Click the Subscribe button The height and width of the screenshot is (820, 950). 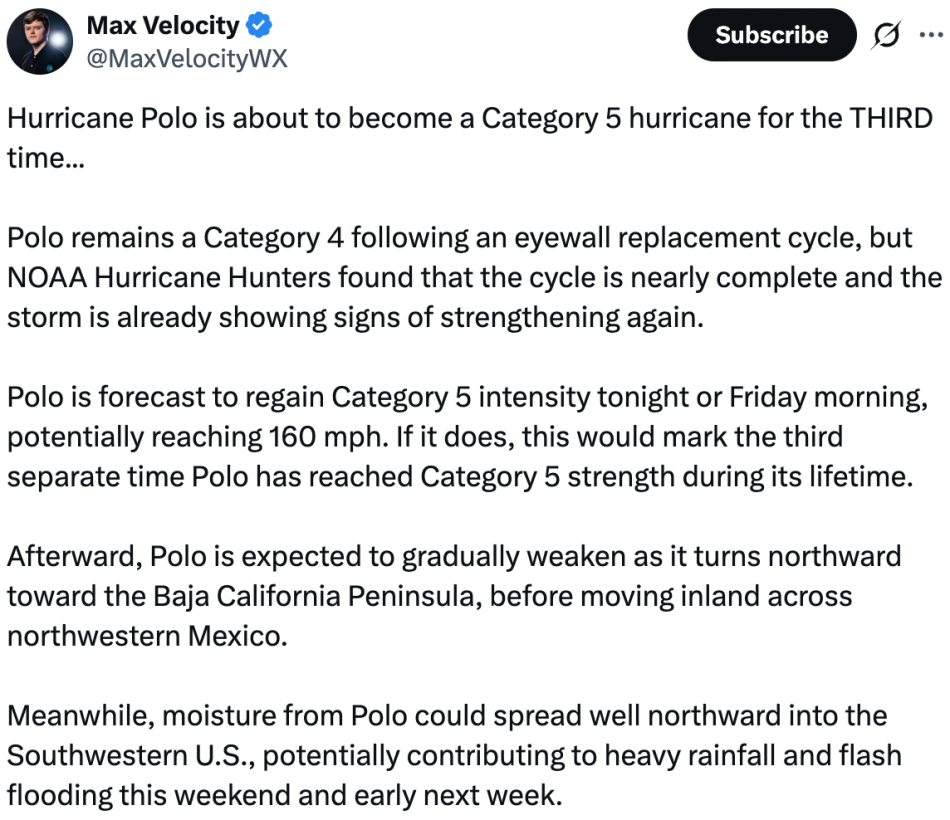772,35
